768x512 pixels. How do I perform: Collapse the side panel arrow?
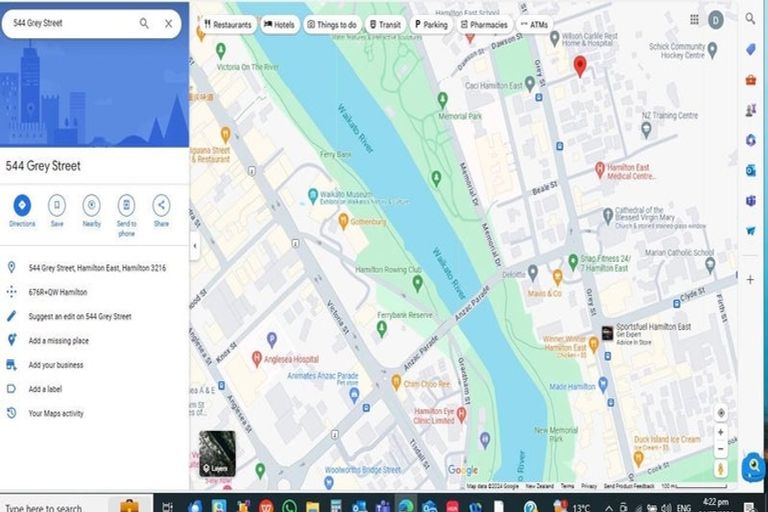(194, 244)
